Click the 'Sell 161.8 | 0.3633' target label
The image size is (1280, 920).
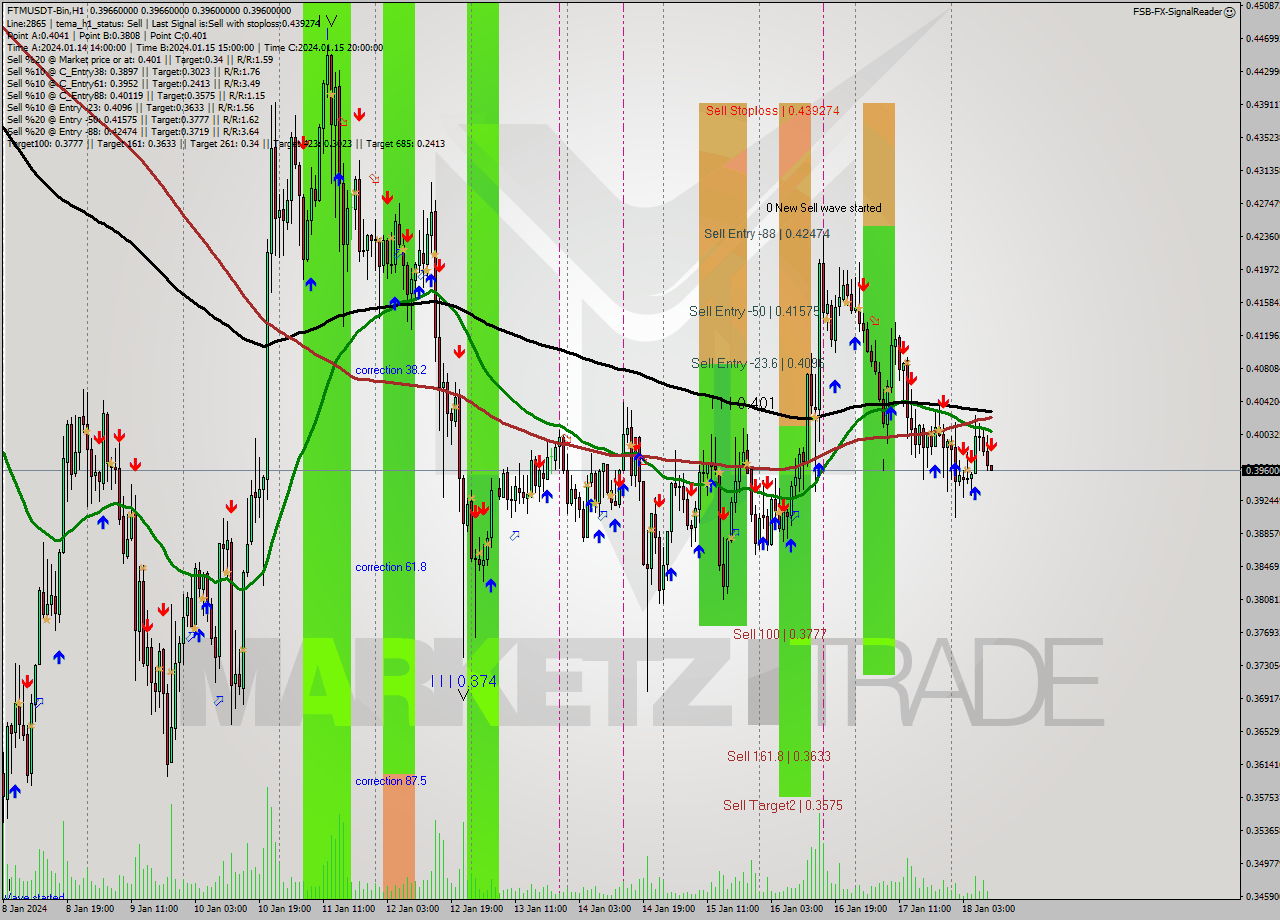[779, 756]
